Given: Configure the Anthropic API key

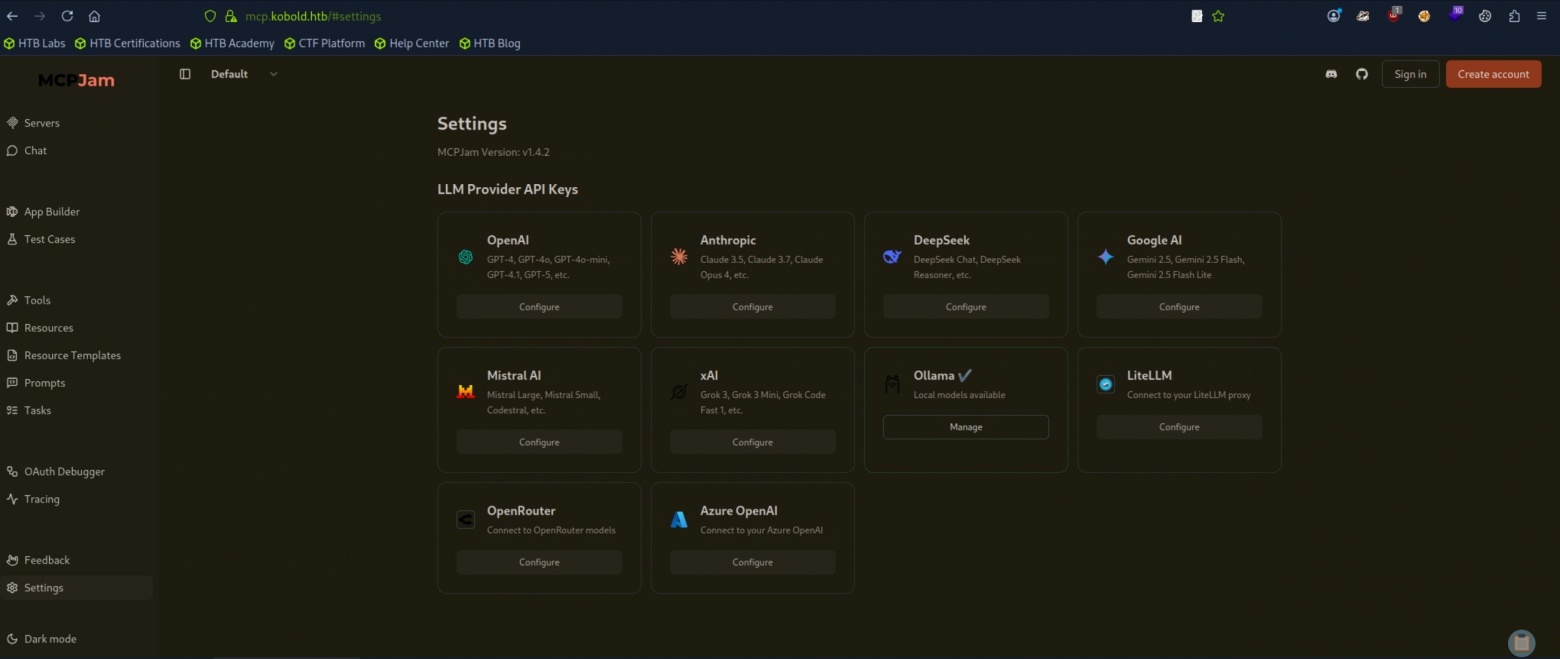Looking at the screenshot, I should (752, 306).
